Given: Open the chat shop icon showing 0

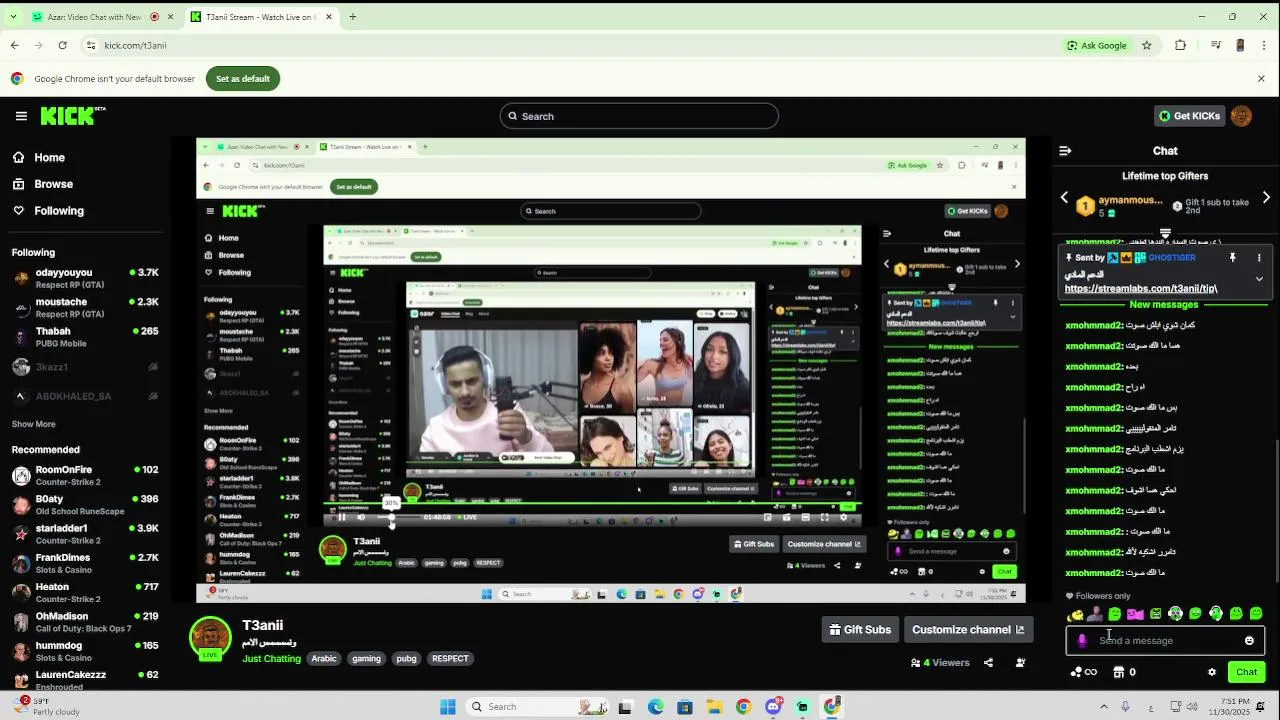Looking at the screenshot, I should click(1125, 672).
